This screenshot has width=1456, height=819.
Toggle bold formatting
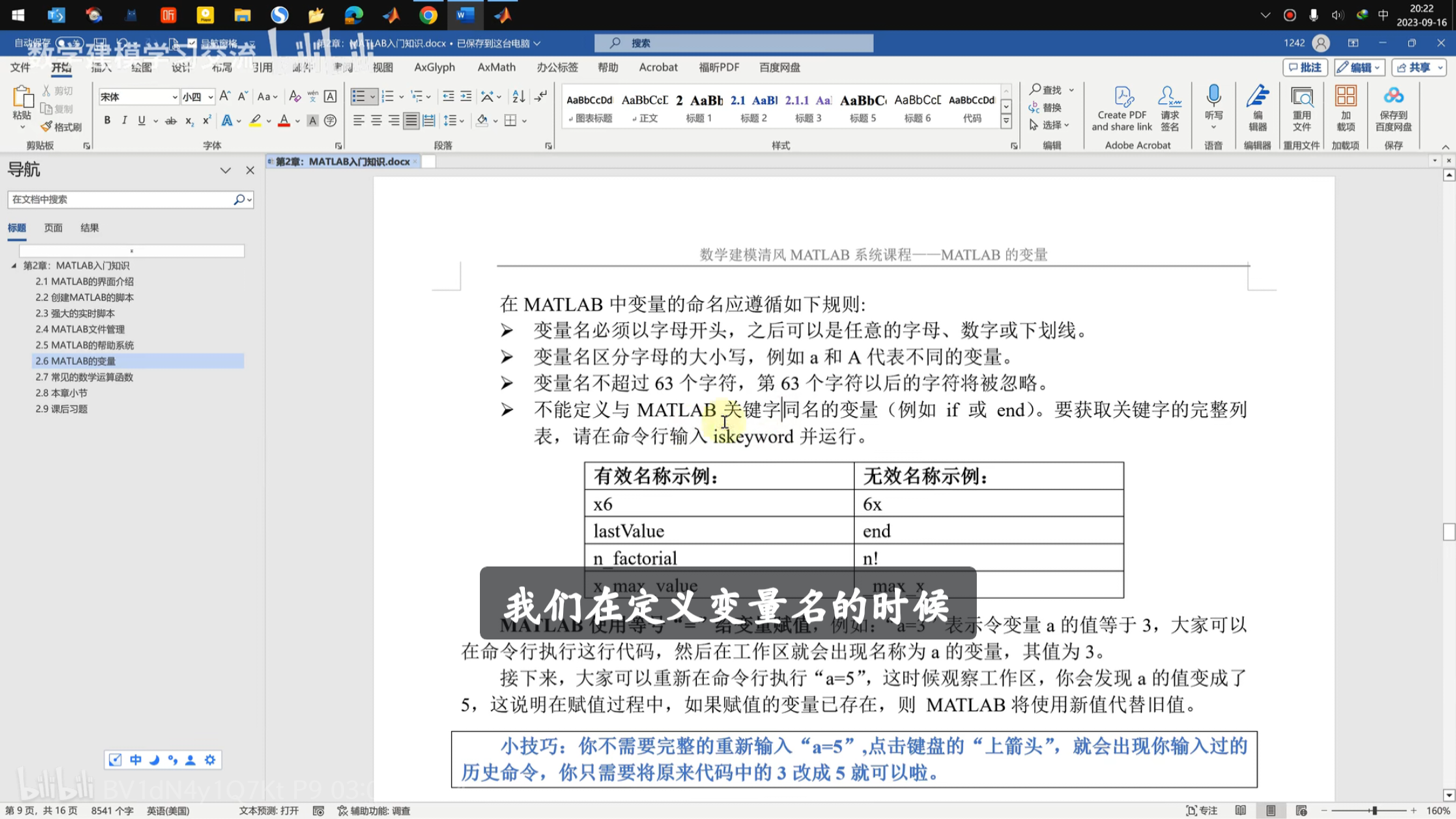107,121
